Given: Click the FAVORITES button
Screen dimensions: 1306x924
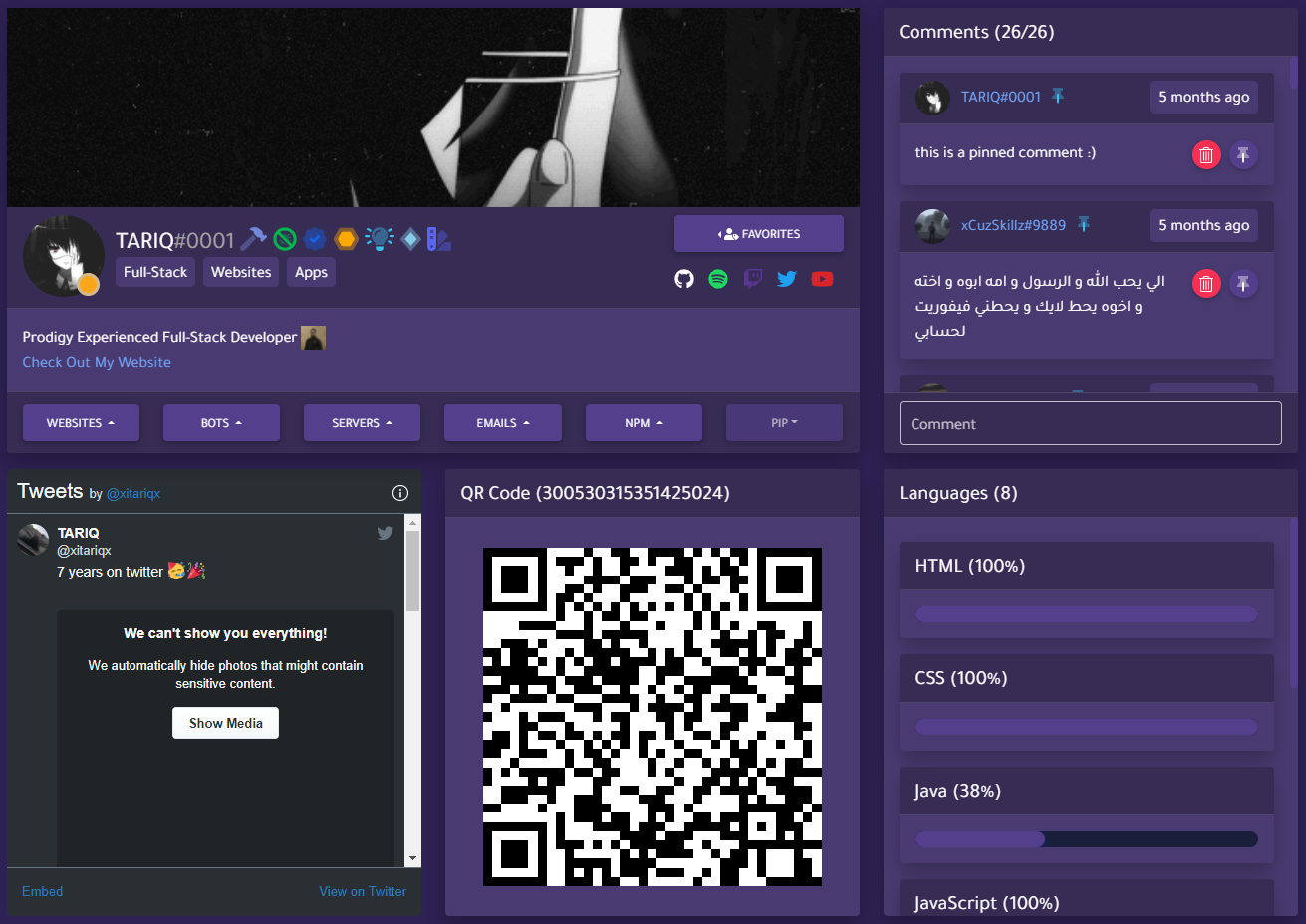Looking at the screenshot, I should (x=759, y=234).
